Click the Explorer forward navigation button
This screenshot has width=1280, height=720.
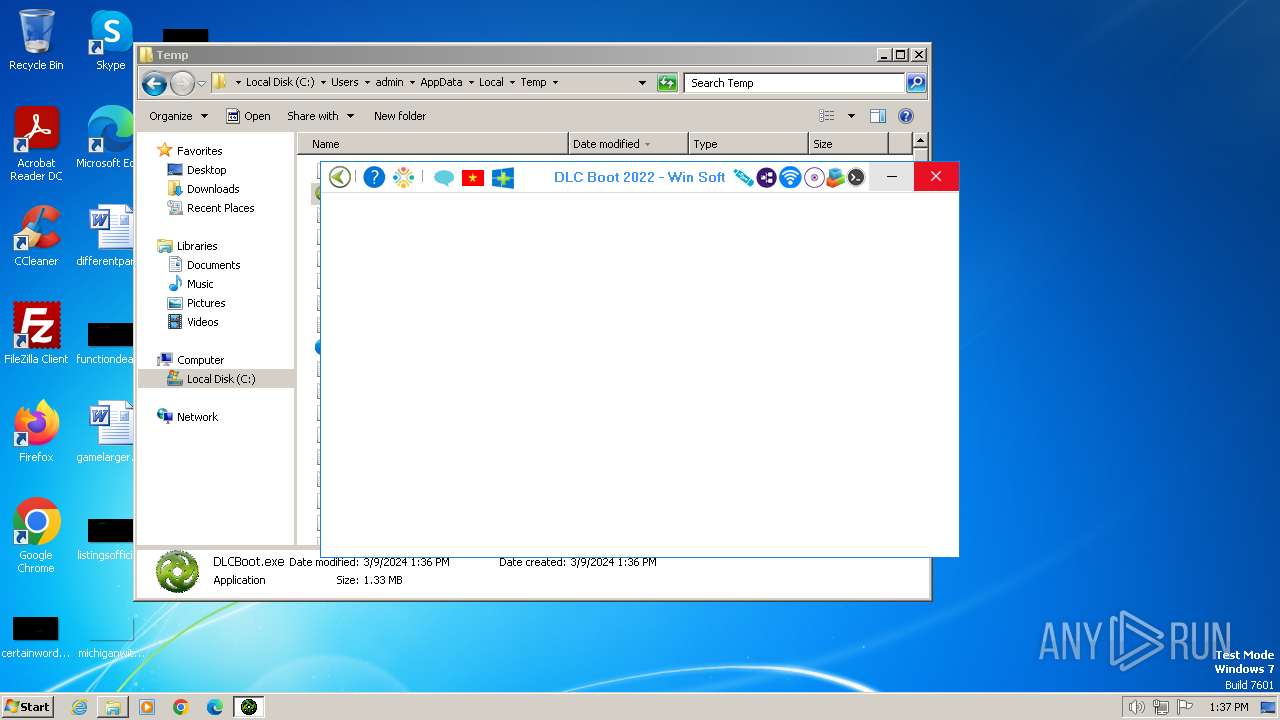pos(182,83)
